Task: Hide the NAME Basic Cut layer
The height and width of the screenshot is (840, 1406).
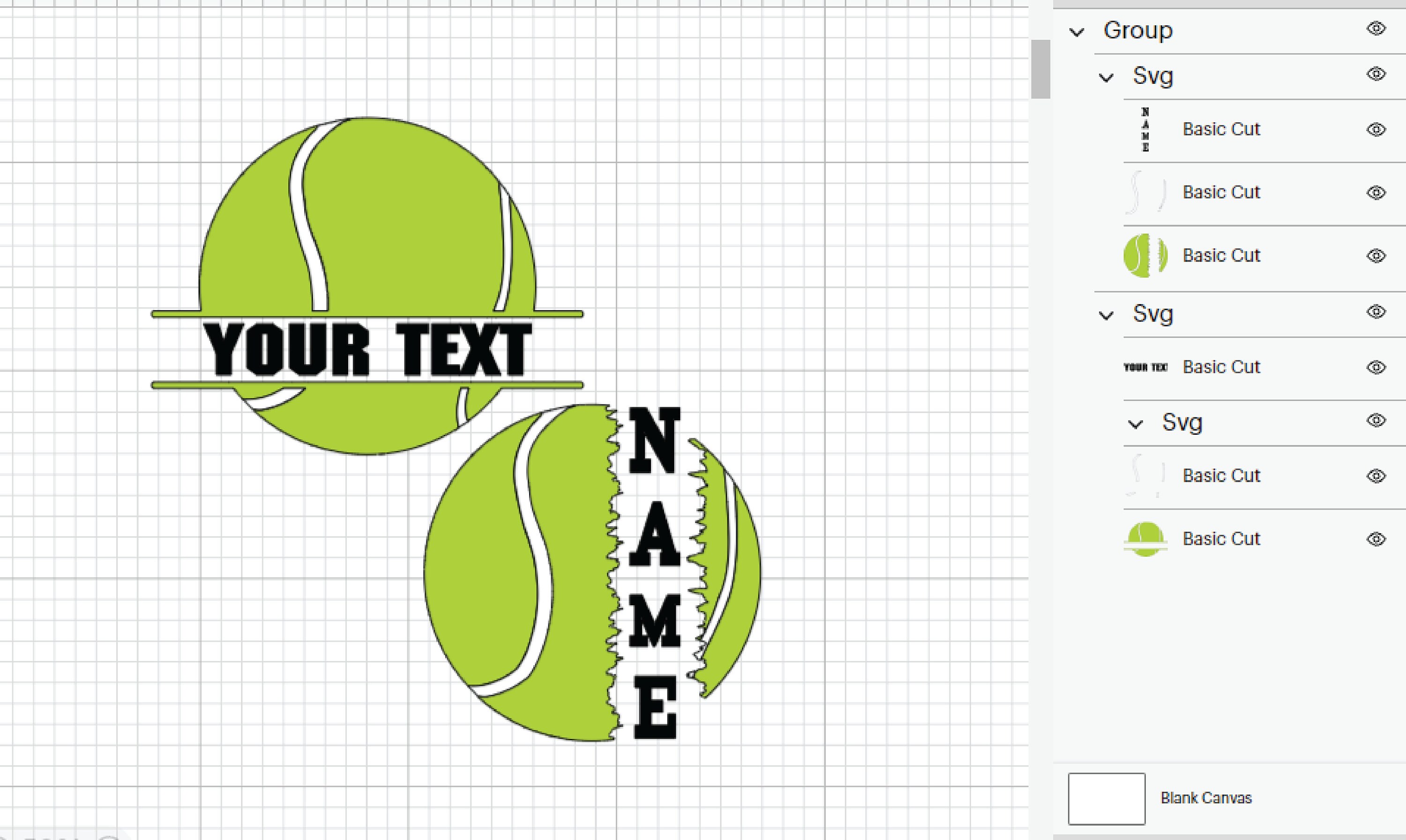Action: [1377, 129]
